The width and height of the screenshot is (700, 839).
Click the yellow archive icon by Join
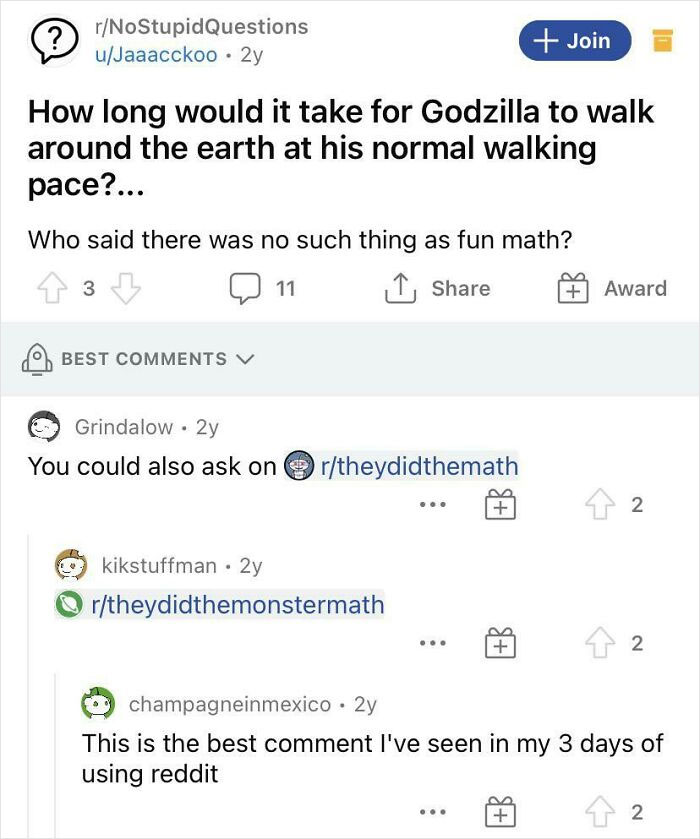point(662,41)
